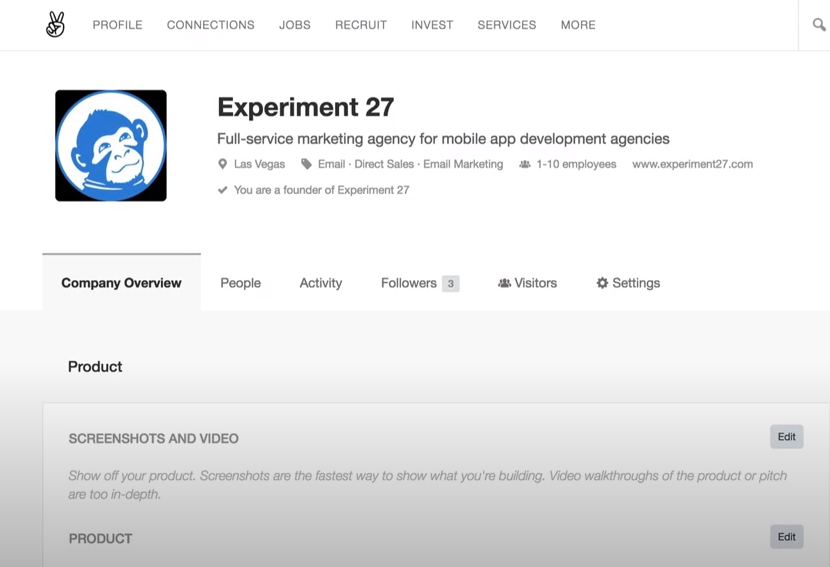This screenshot has height=567, width=830.
Task: Click 'You are a founder' text
Action: tap(321, 190)
